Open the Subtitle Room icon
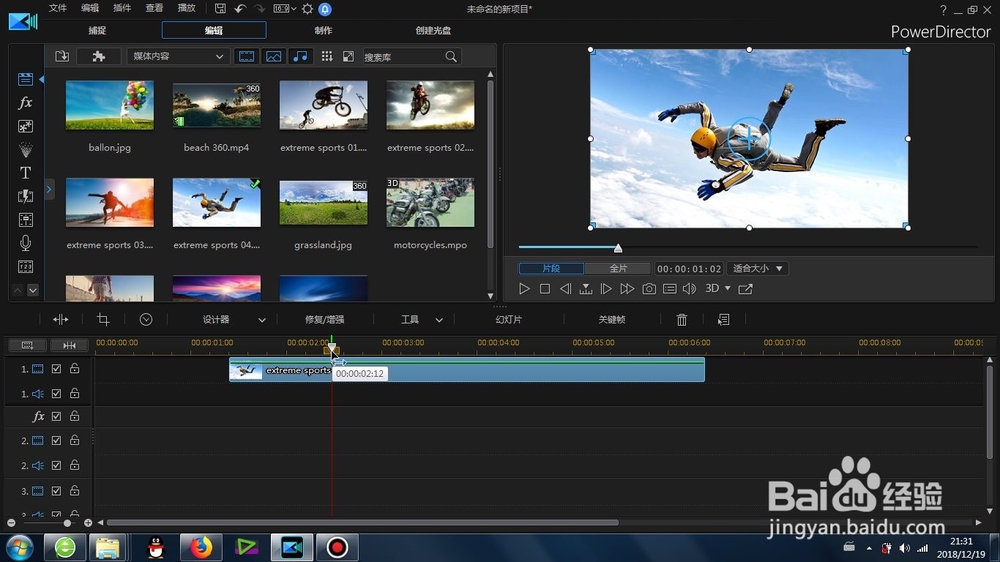Viewport: 1000px width, 562px height. pos(26,267)
